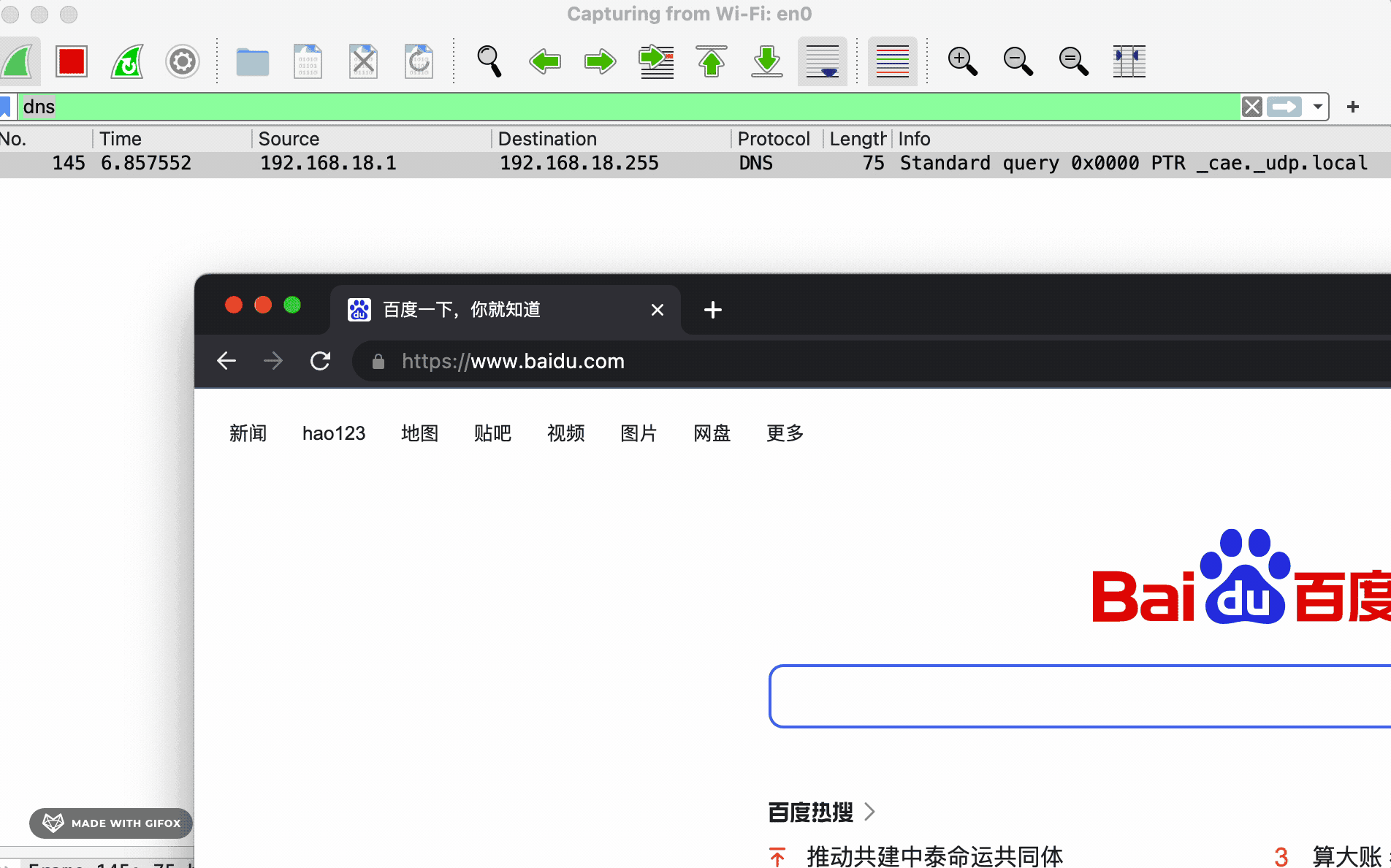Image resolution: width=1391 pixels, height=868 pixels.
Task: Click the dns display filter field
Action: 628,107
